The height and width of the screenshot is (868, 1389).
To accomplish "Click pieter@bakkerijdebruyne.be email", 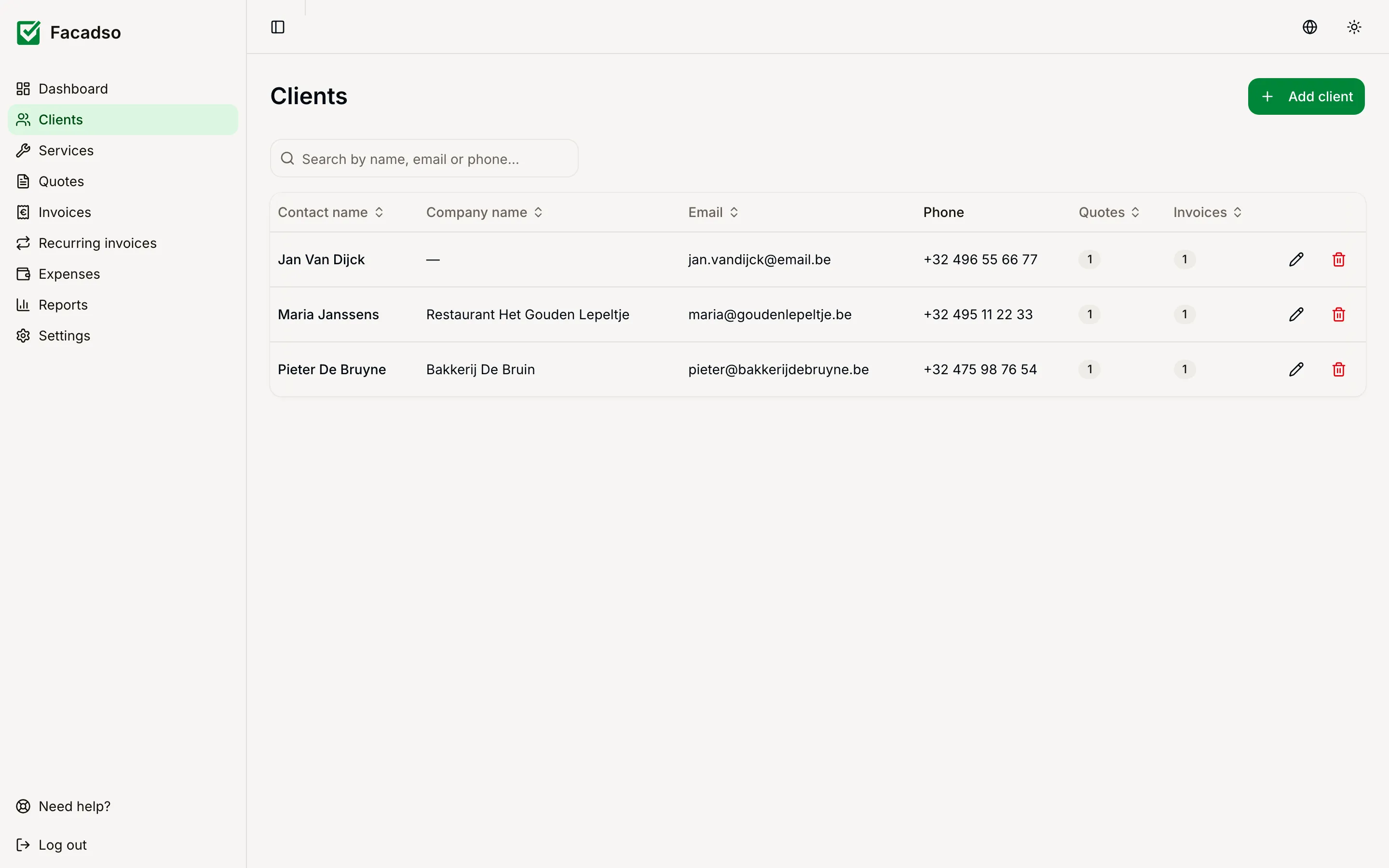I will (x=778, y=369).
